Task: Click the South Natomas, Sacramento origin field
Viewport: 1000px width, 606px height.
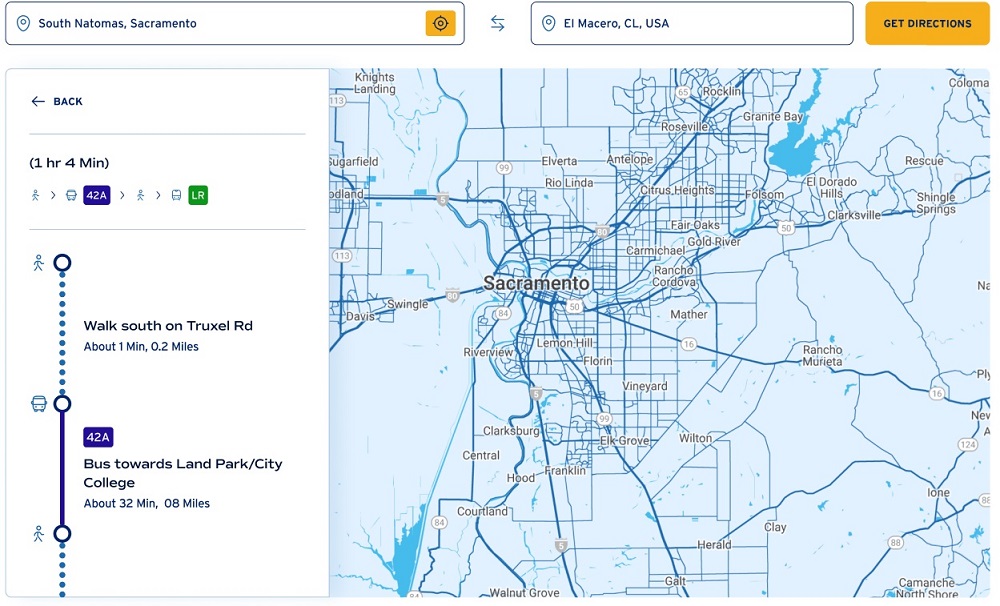Action: tap(225, 23)
